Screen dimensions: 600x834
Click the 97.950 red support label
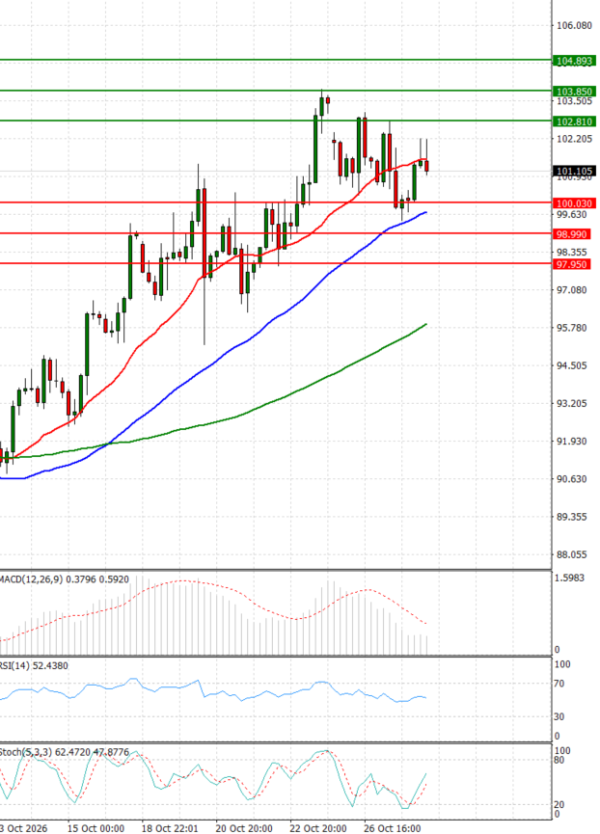572,264
